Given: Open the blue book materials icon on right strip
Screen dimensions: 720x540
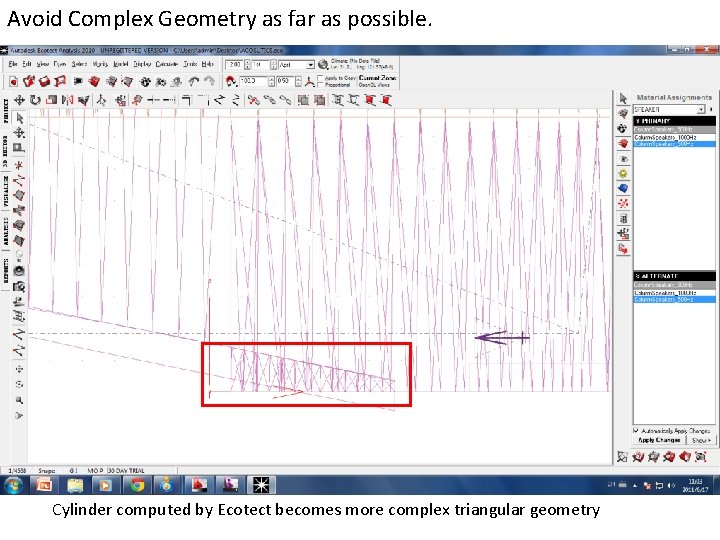Looking at the screenshot, I should pos(623,188).
